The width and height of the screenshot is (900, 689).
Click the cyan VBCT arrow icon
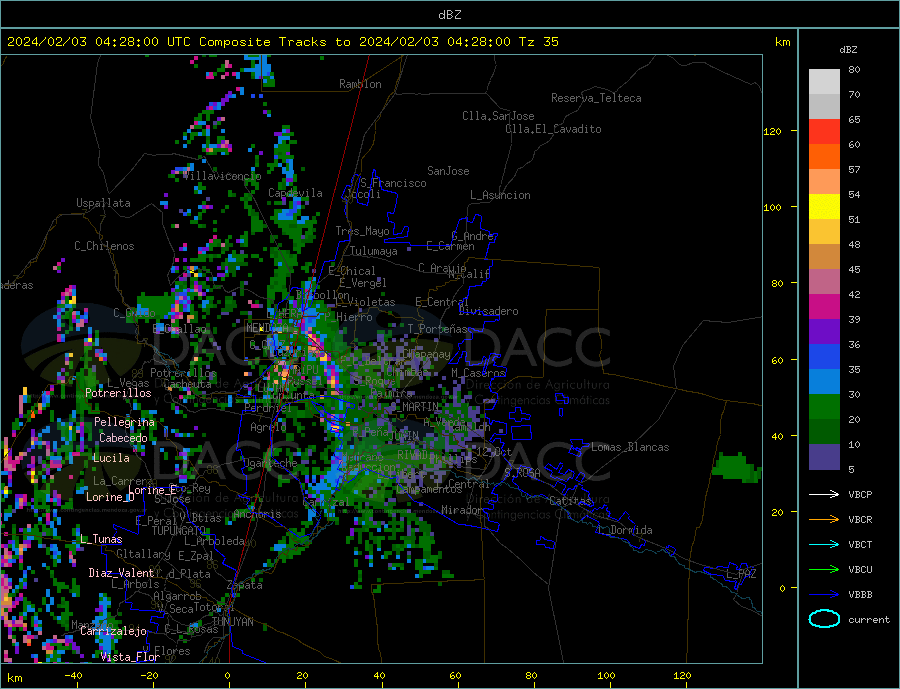click(824, 544)
